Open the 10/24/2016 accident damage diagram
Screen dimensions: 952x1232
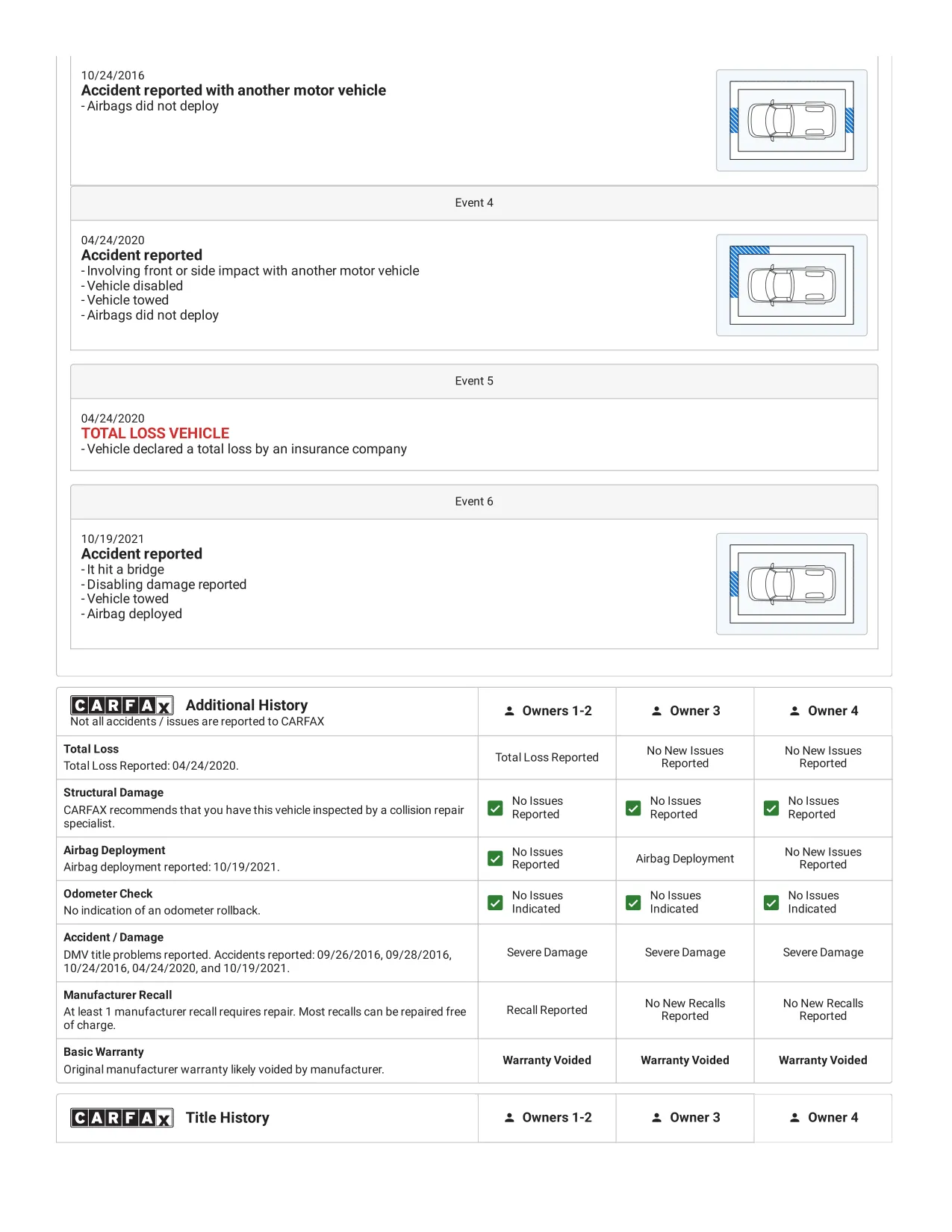(791, 120)
